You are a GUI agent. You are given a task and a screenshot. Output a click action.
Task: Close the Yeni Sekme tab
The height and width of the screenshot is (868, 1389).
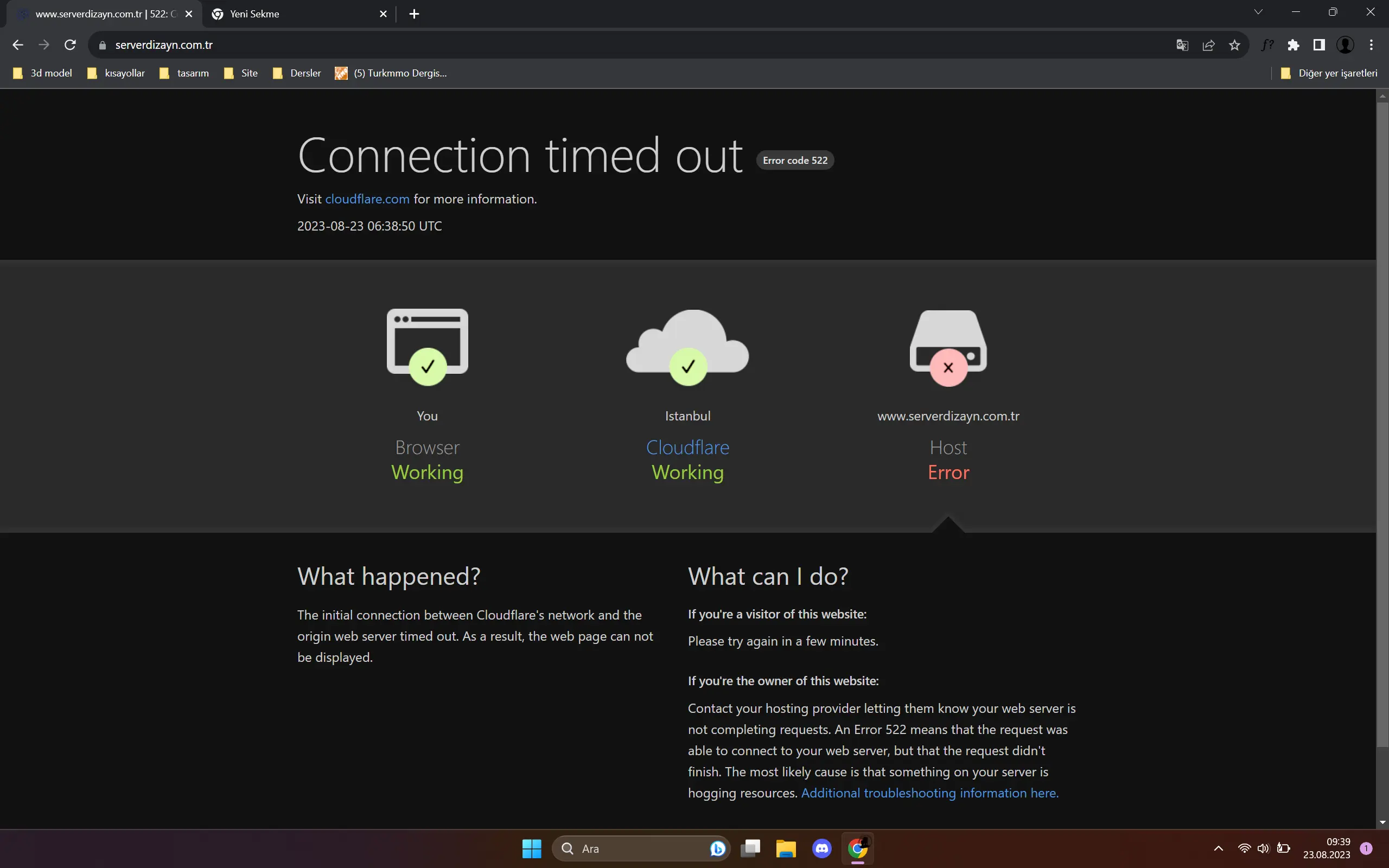384,14
